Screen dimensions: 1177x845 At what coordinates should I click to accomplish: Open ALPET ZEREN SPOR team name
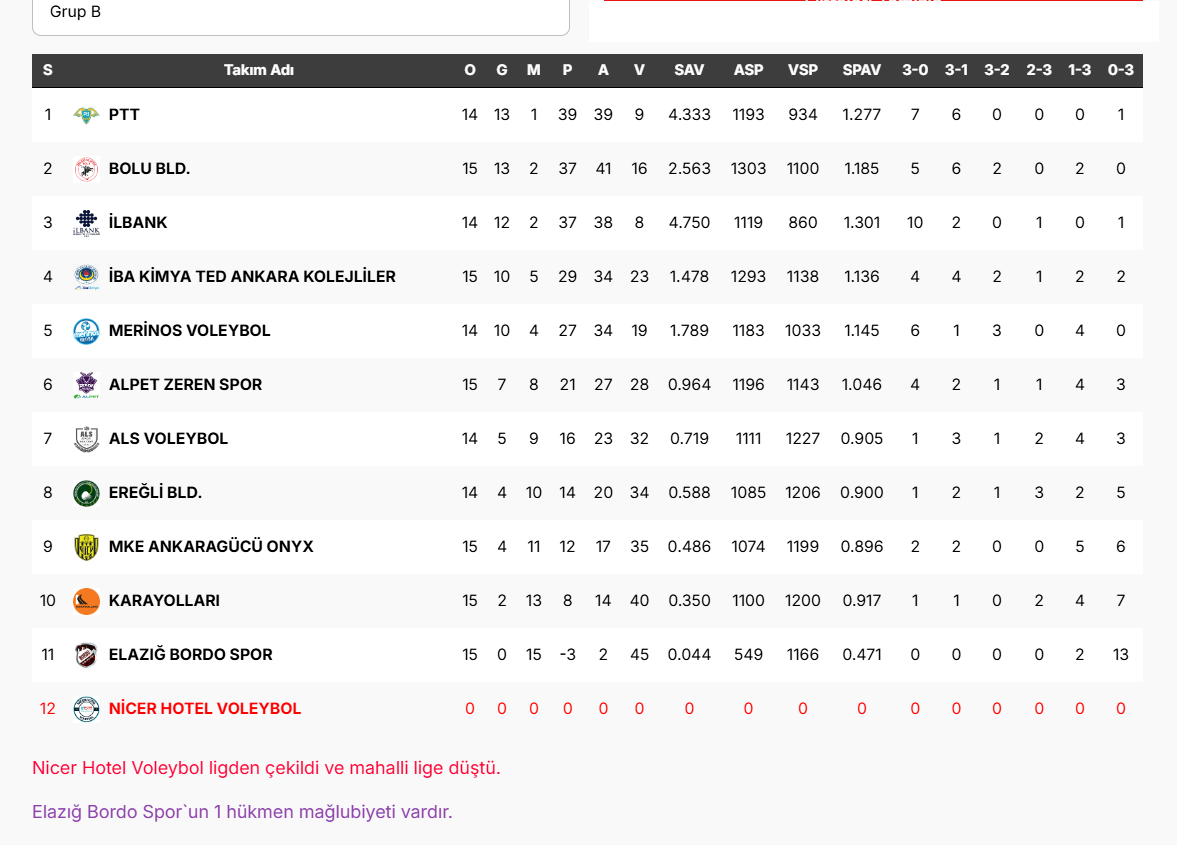click(x=185, y=385)
